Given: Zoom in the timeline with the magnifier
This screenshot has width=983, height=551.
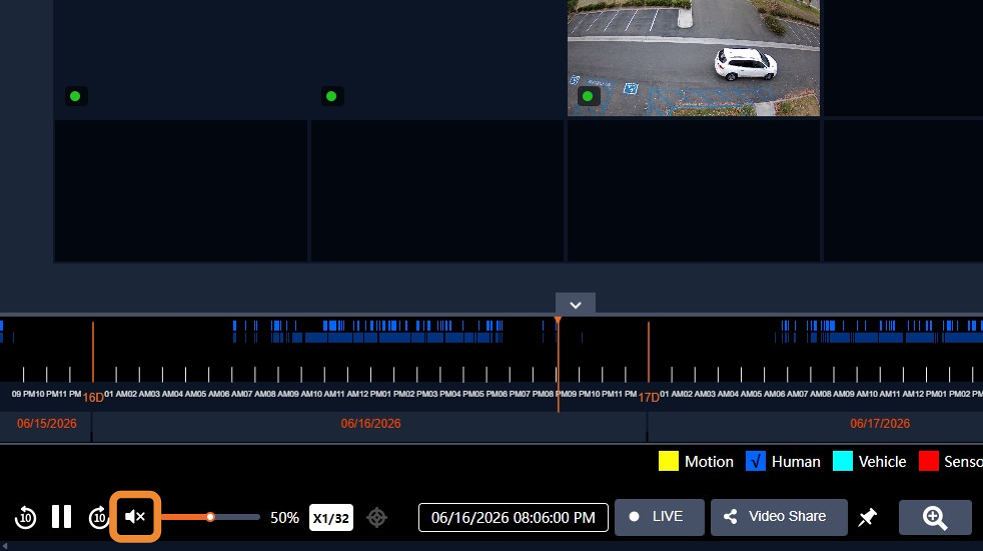Looking at the screenshot, I should tap(935, 518).
